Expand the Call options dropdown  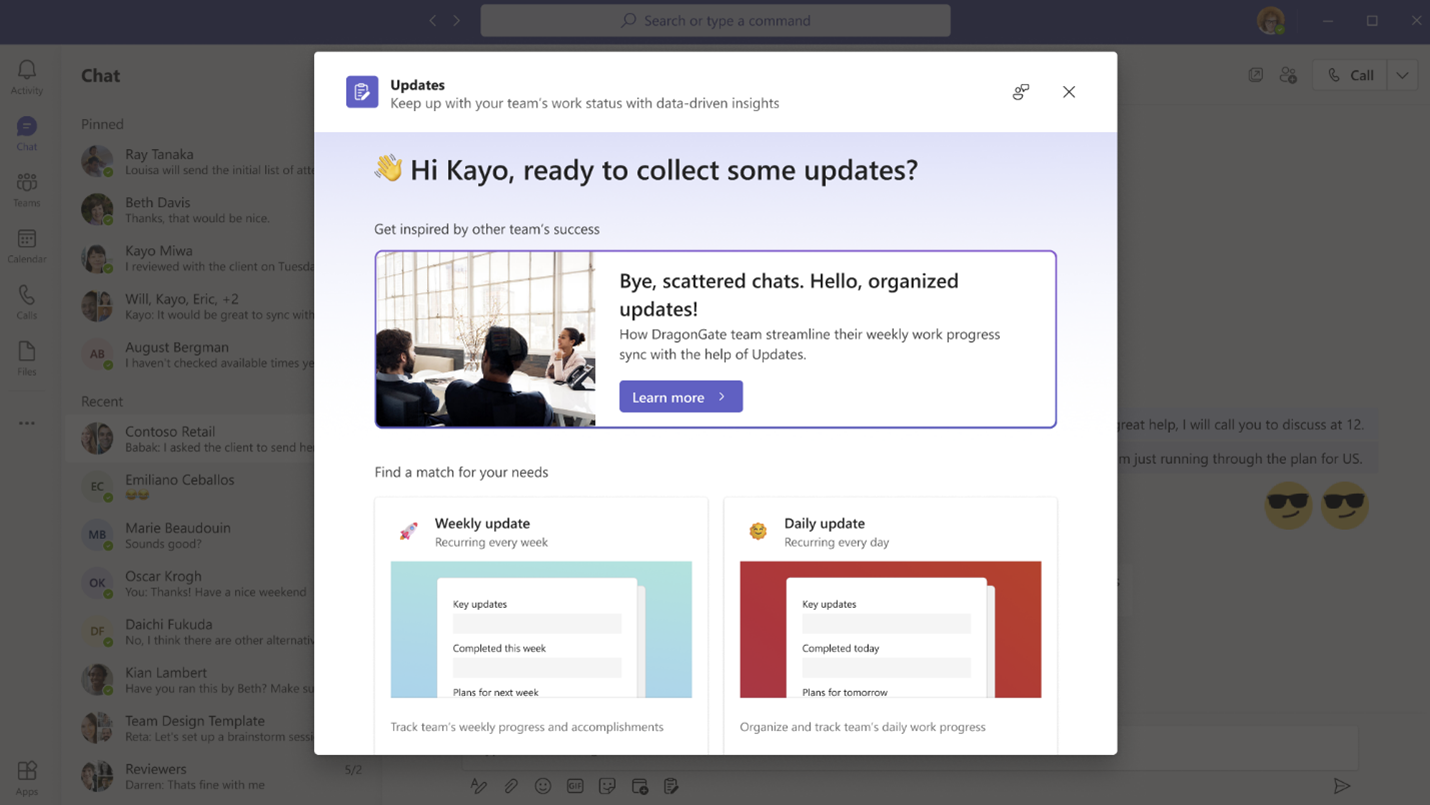[x=1402, y=75]
